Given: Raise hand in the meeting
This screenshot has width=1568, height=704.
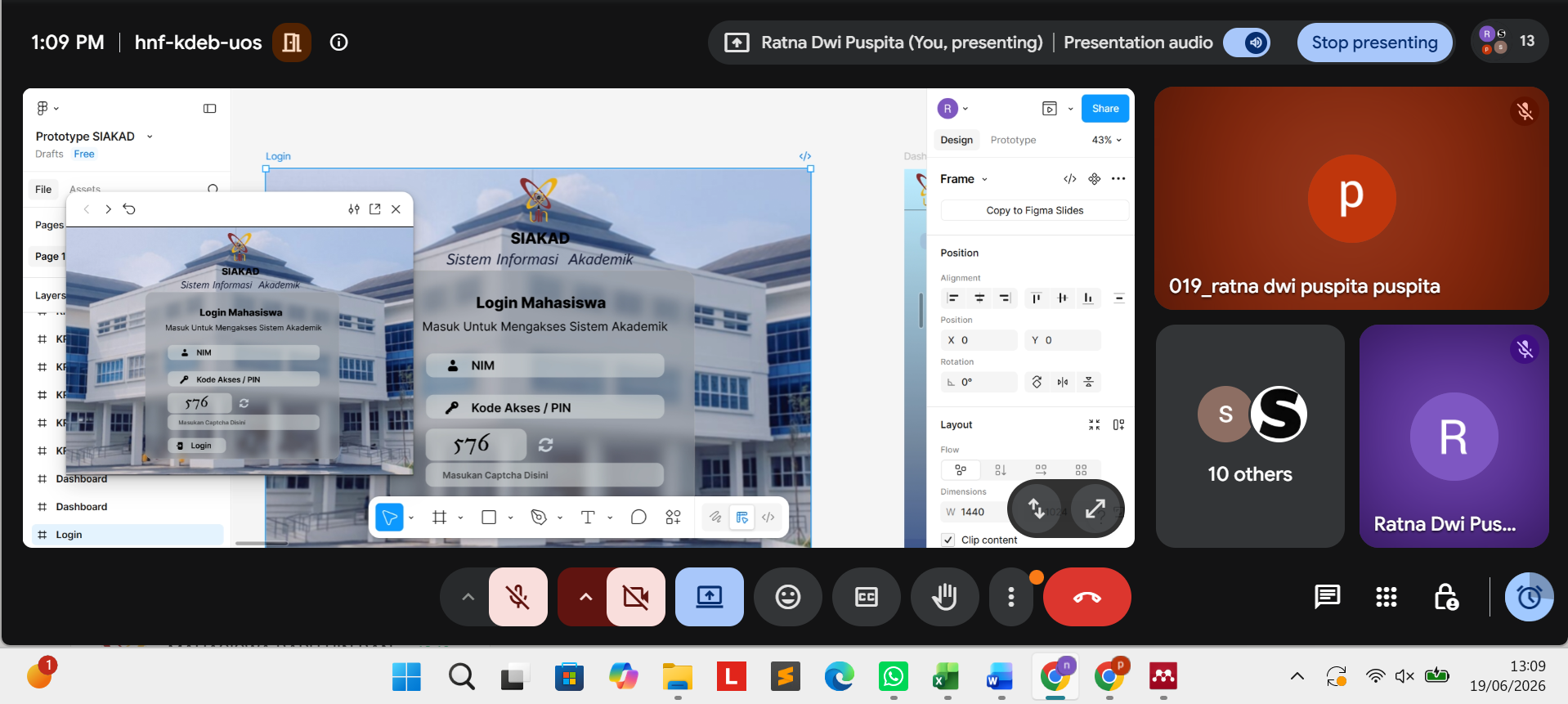Looking at the screenshot, I should [x=945, y=597].
